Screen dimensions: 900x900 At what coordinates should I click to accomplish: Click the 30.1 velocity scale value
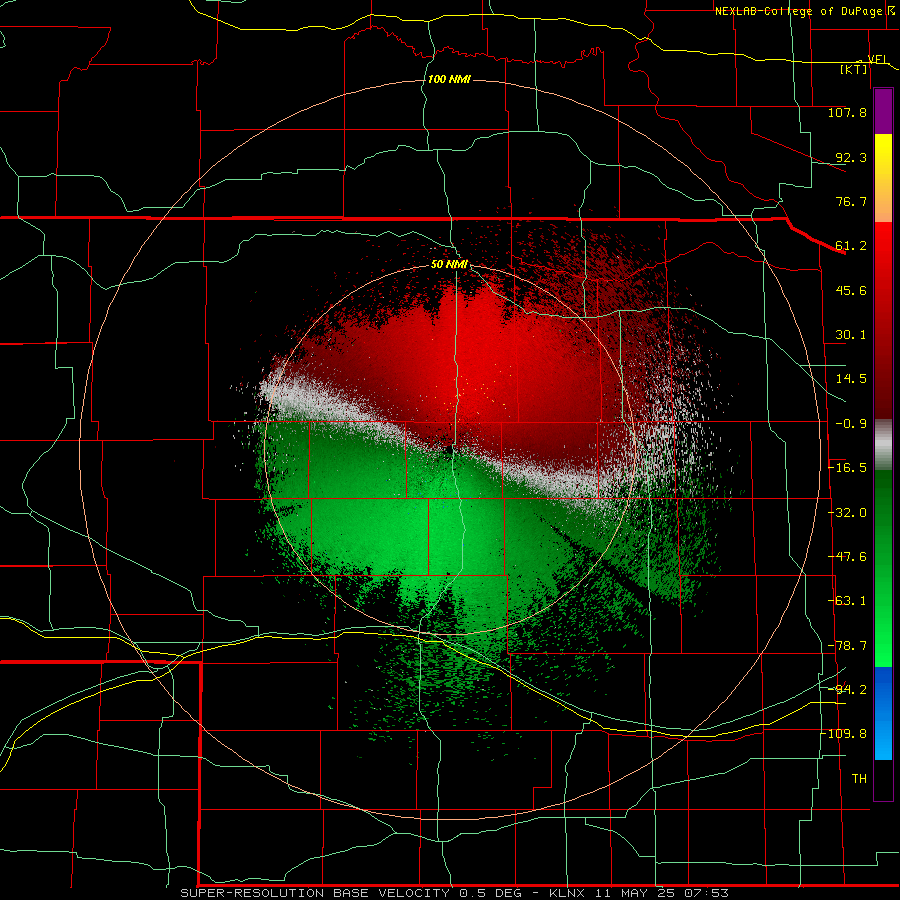click(x=851, y=335)
